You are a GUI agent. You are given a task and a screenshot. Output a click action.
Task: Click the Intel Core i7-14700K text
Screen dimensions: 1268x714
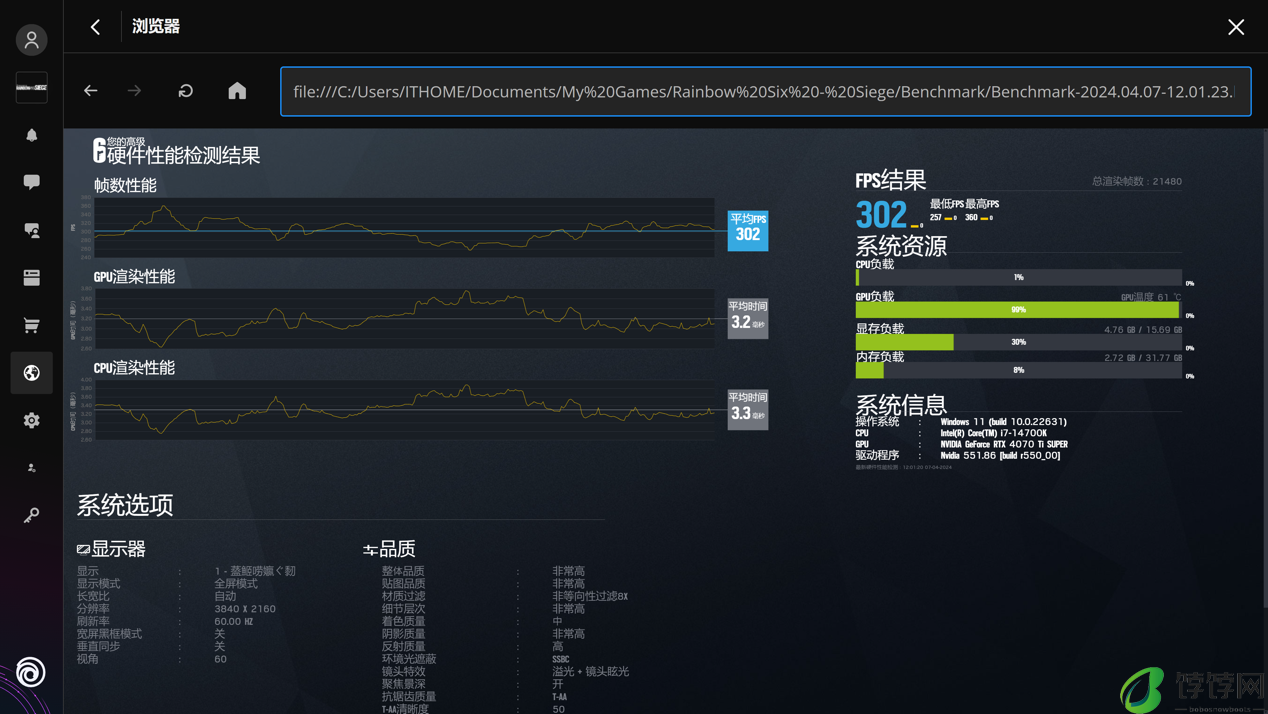[994, 433]
